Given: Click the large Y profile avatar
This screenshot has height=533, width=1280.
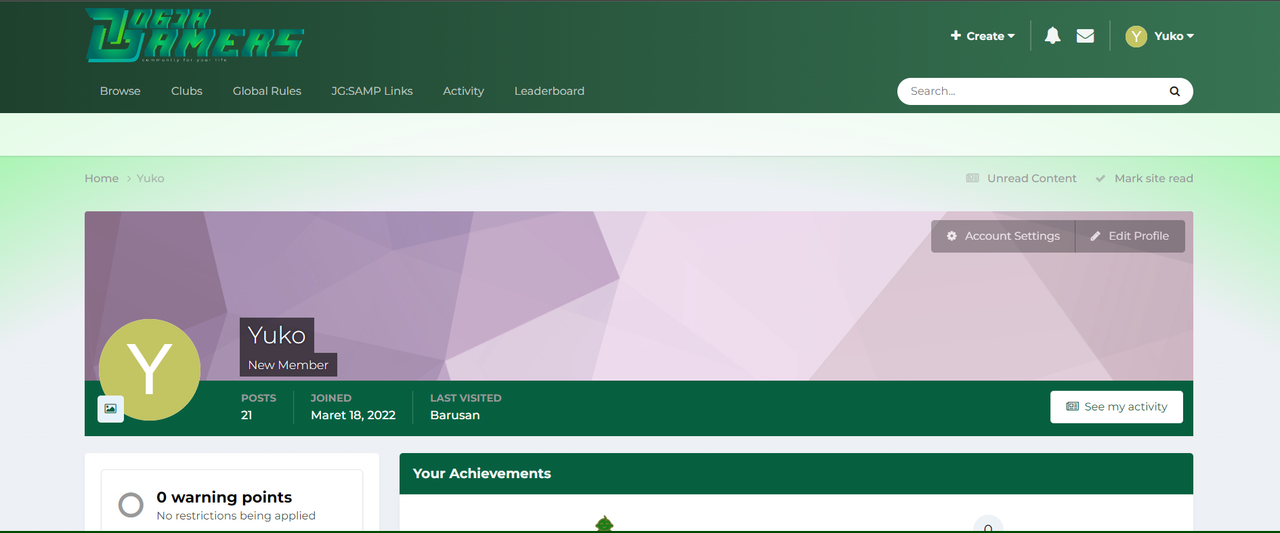Looking at the screenshot, I should [150, 369].
